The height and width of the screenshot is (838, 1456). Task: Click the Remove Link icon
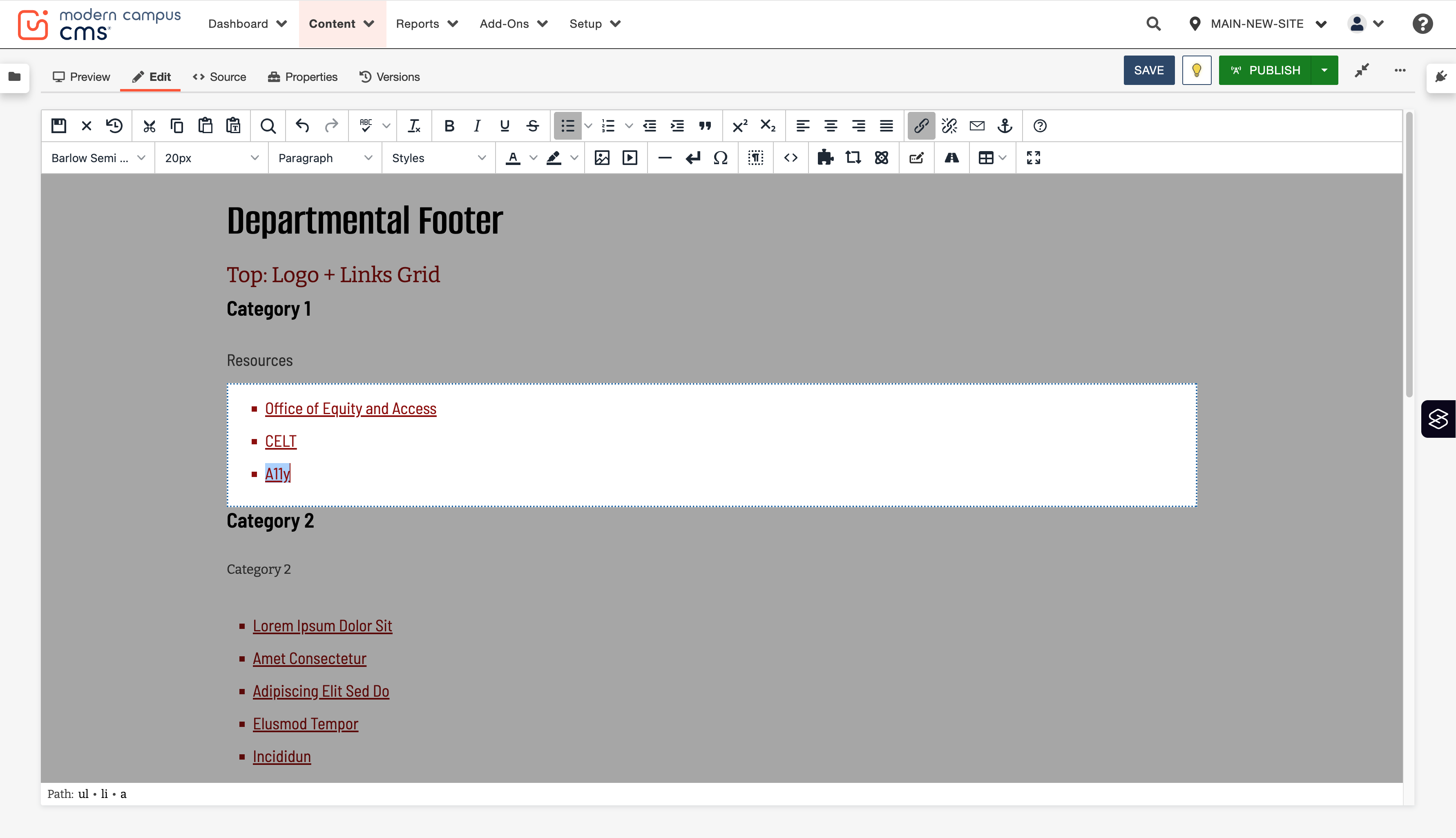[x=949, y=125]
